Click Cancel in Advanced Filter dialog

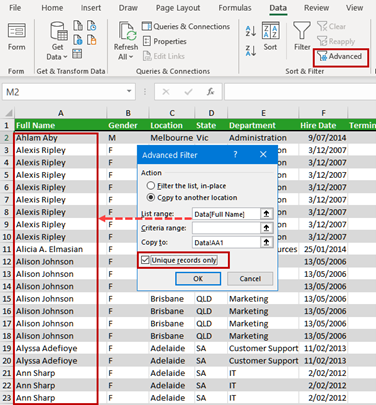pyautogui.click(x=250, y=279)
